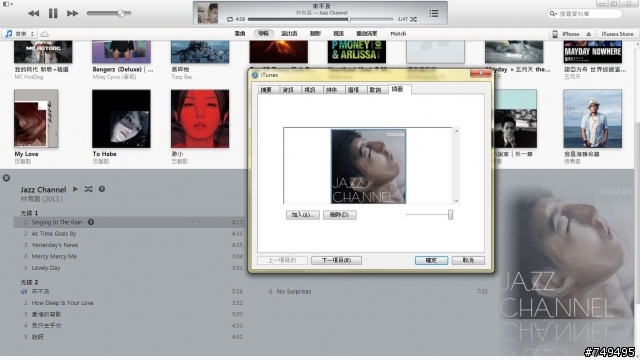Select the Jazz Channel artwork in the dialog
Screen dimensions: 640x360
[368, 167]
